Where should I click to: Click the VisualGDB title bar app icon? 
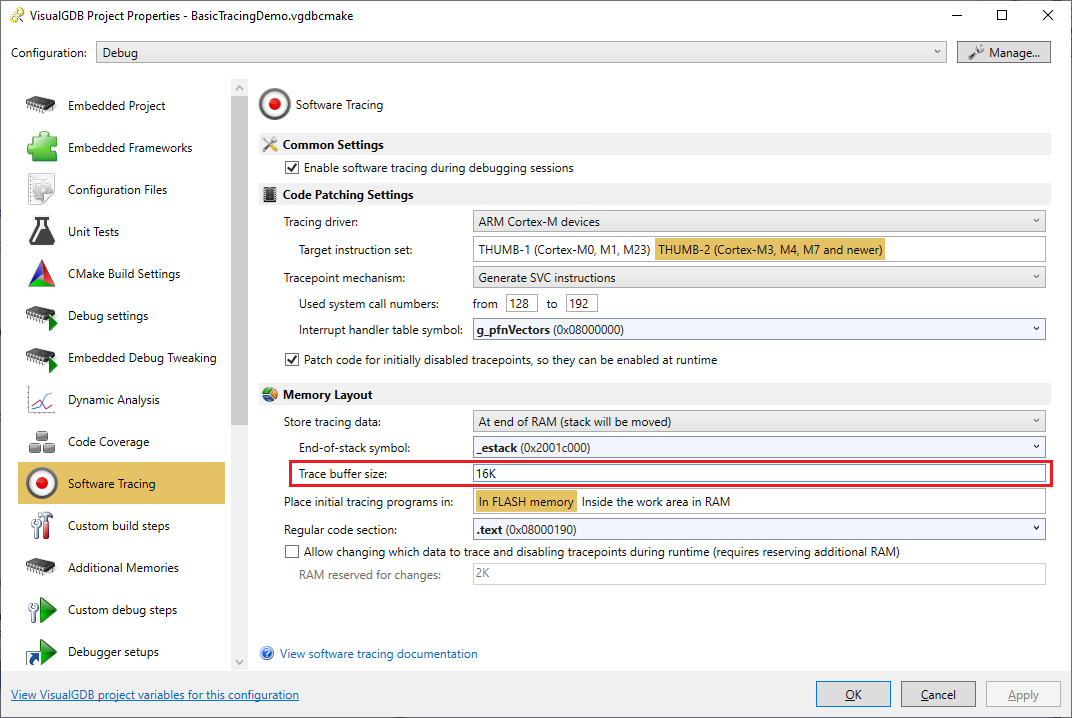[x=17, y=15]
